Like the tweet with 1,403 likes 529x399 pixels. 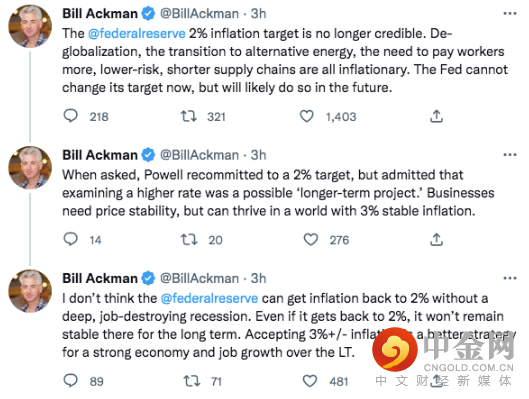tap(307, 116)
